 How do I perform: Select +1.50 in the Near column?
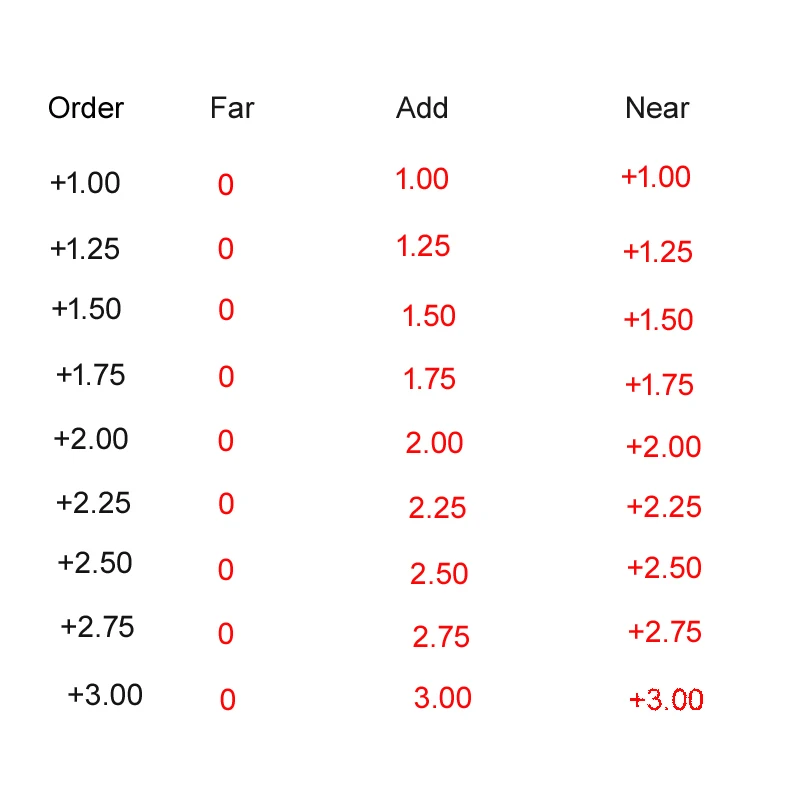[x=658, y=320]
